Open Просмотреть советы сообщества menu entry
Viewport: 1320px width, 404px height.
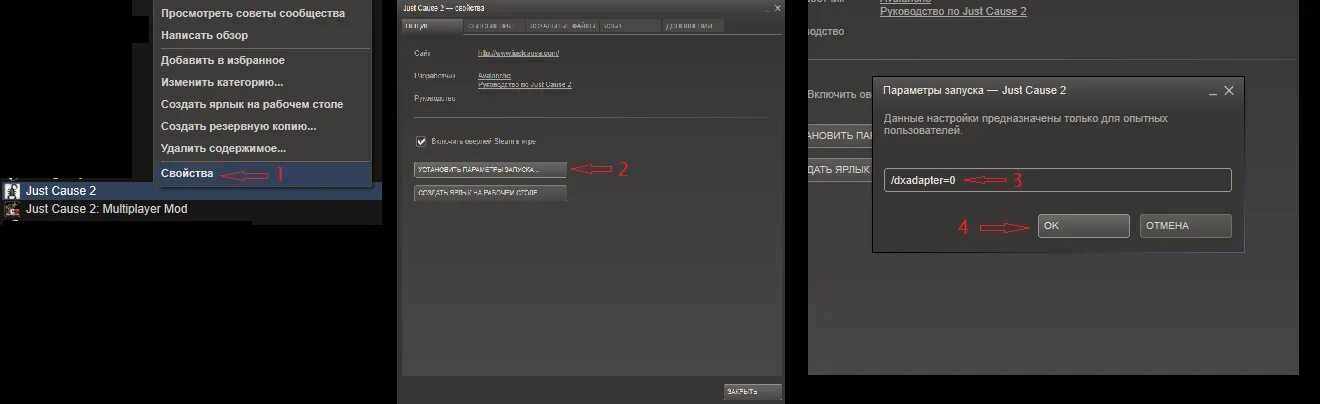point(253,13)
